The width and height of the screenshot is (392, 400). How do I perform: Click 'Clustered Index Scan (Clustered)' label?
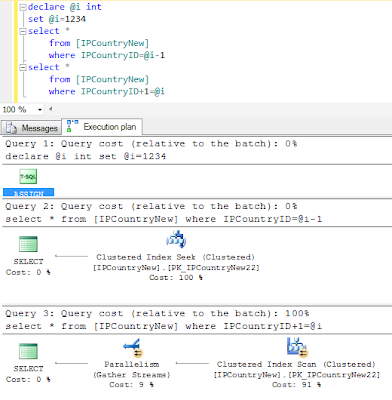[296, 364]
